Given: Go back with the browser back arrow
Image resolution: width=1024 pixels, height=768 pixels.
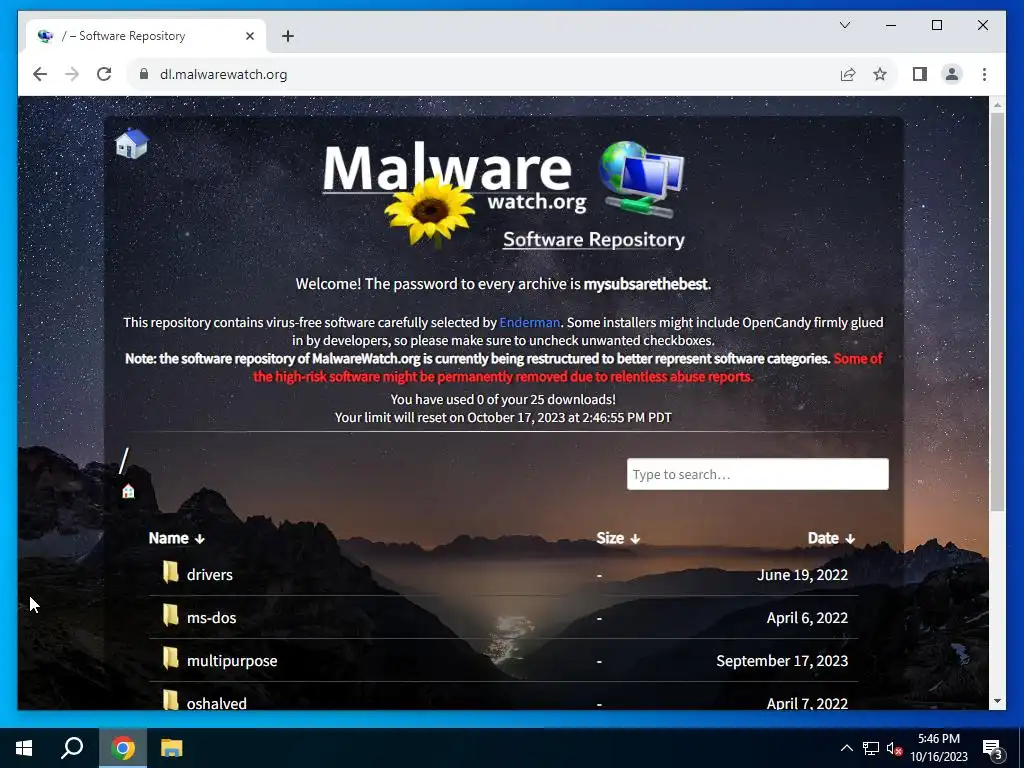Looking at the screenshot, I should [40, 74].
